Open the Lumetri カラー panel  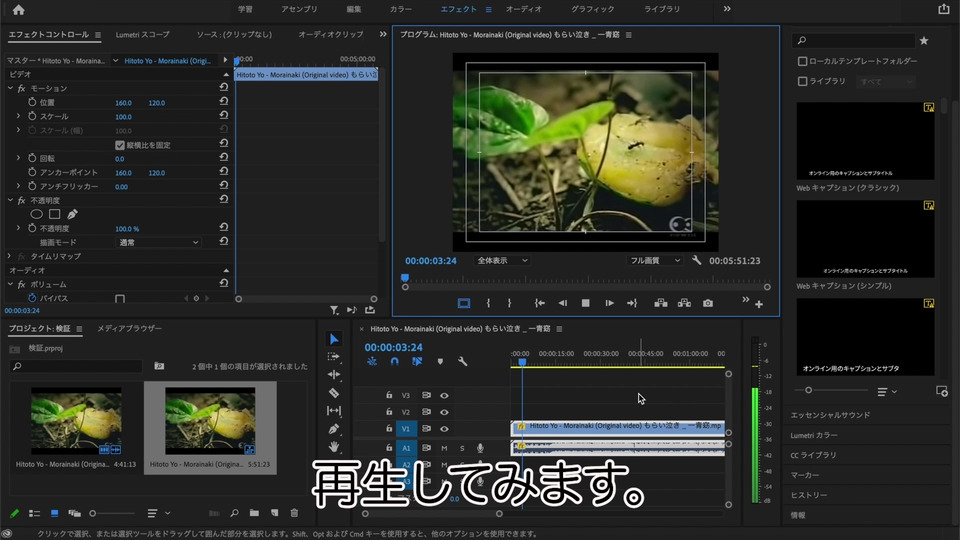point(814,435)
